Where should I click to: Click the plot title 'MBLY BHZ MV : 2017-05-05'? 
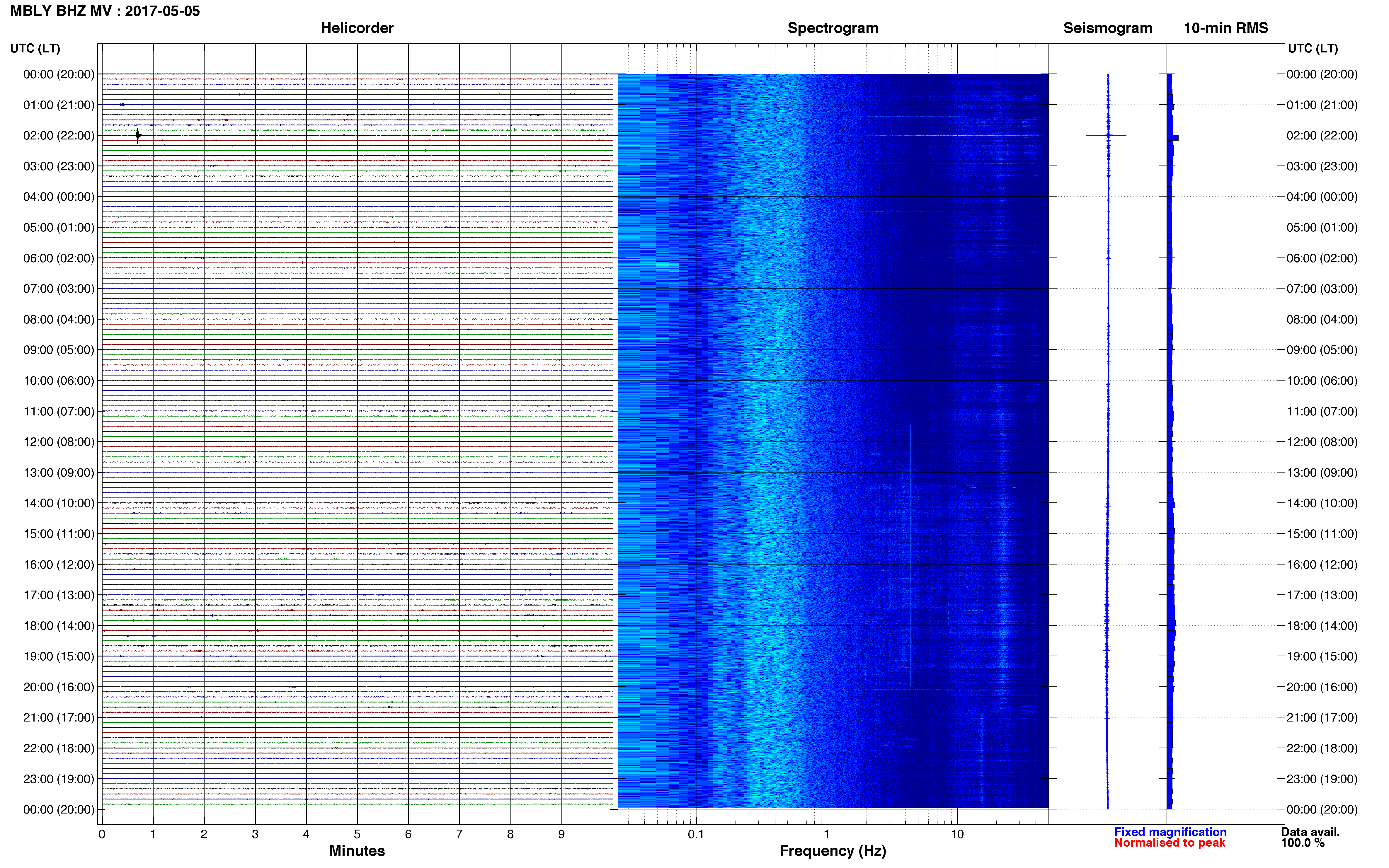pyautogui.click(x=105, y=11)
